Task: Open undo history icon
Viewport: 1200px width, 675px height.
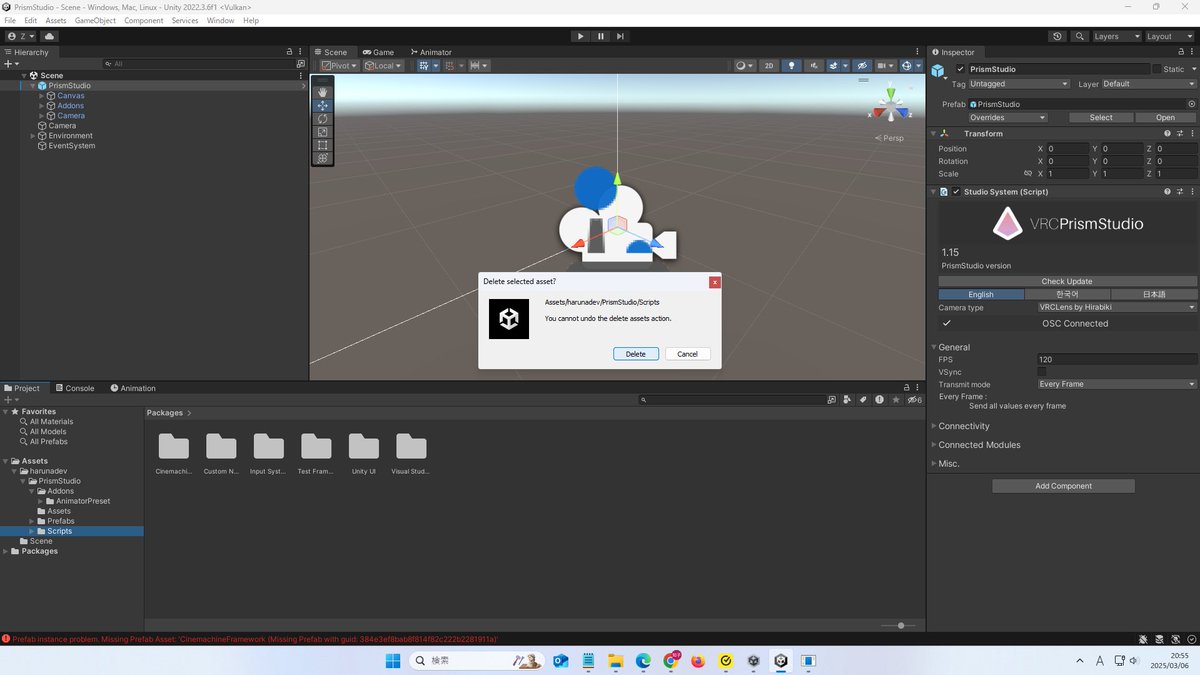Action: point(1058,36)
